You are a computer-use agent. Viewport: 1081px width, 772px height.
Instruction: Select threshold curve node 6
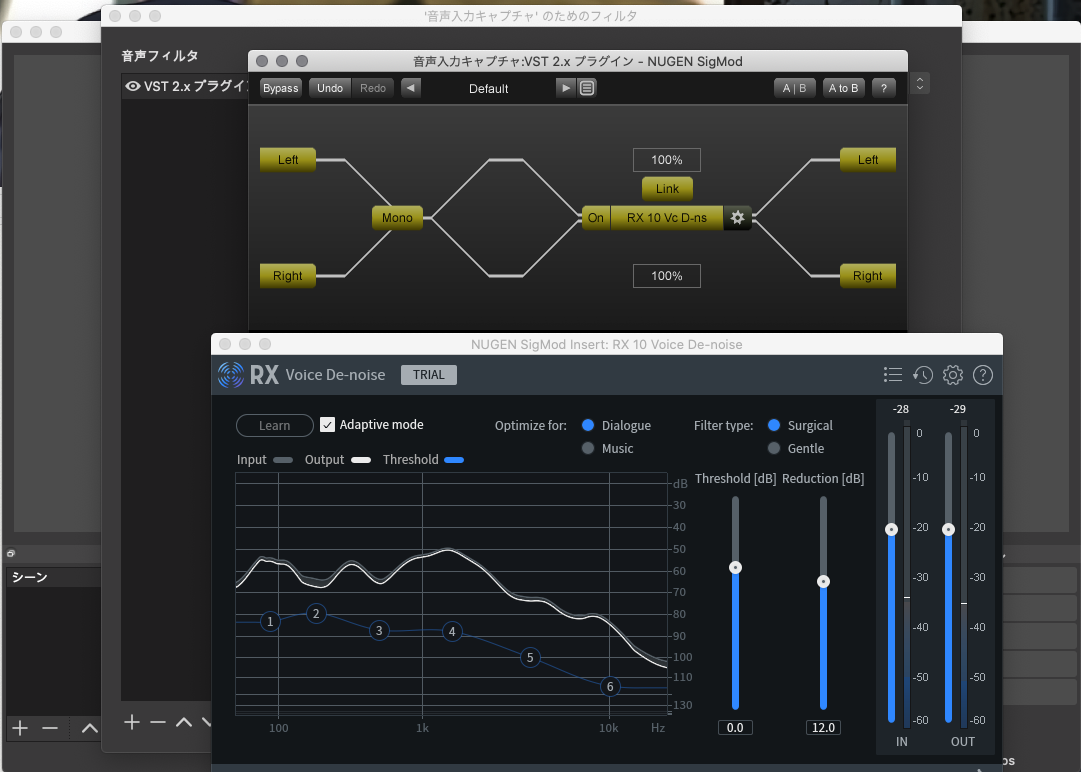click(x=610, y=687)
